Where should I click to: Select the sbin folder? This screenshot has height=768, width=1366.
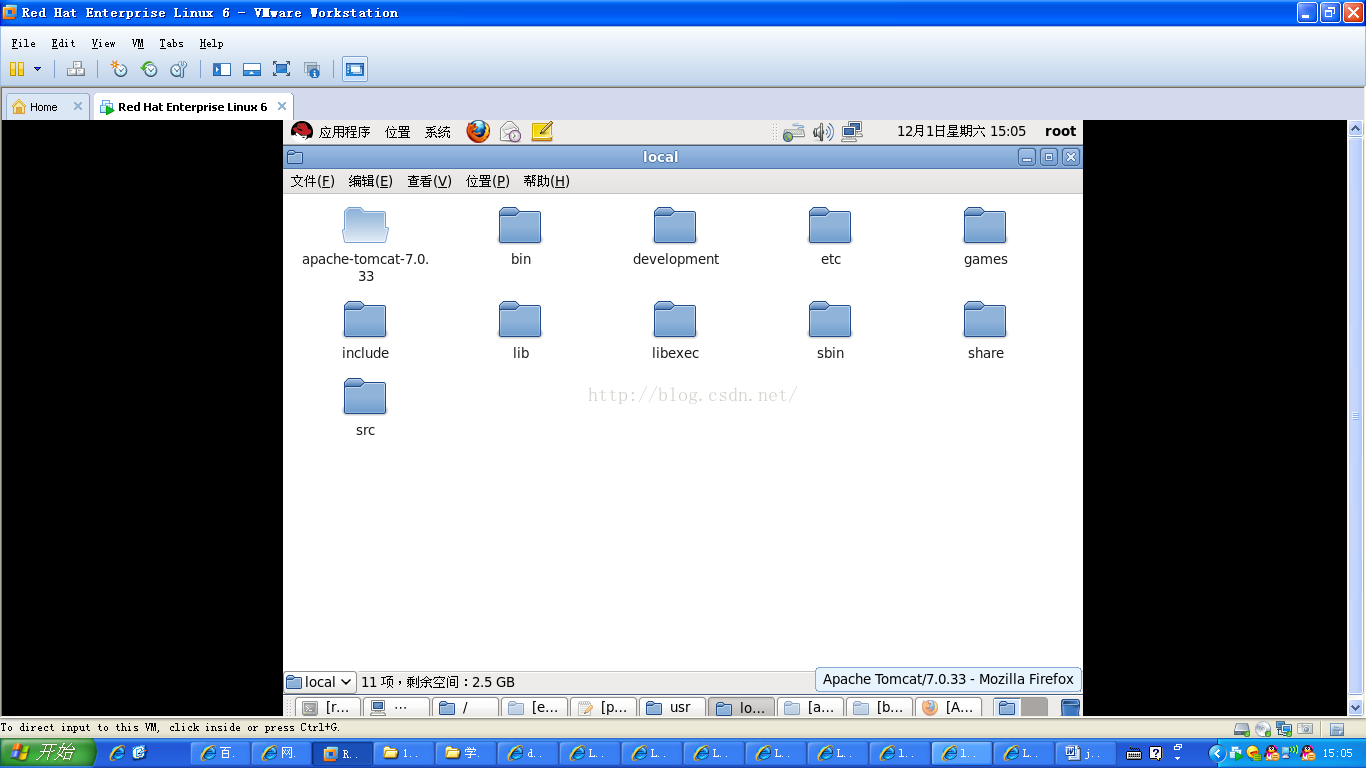830,331
